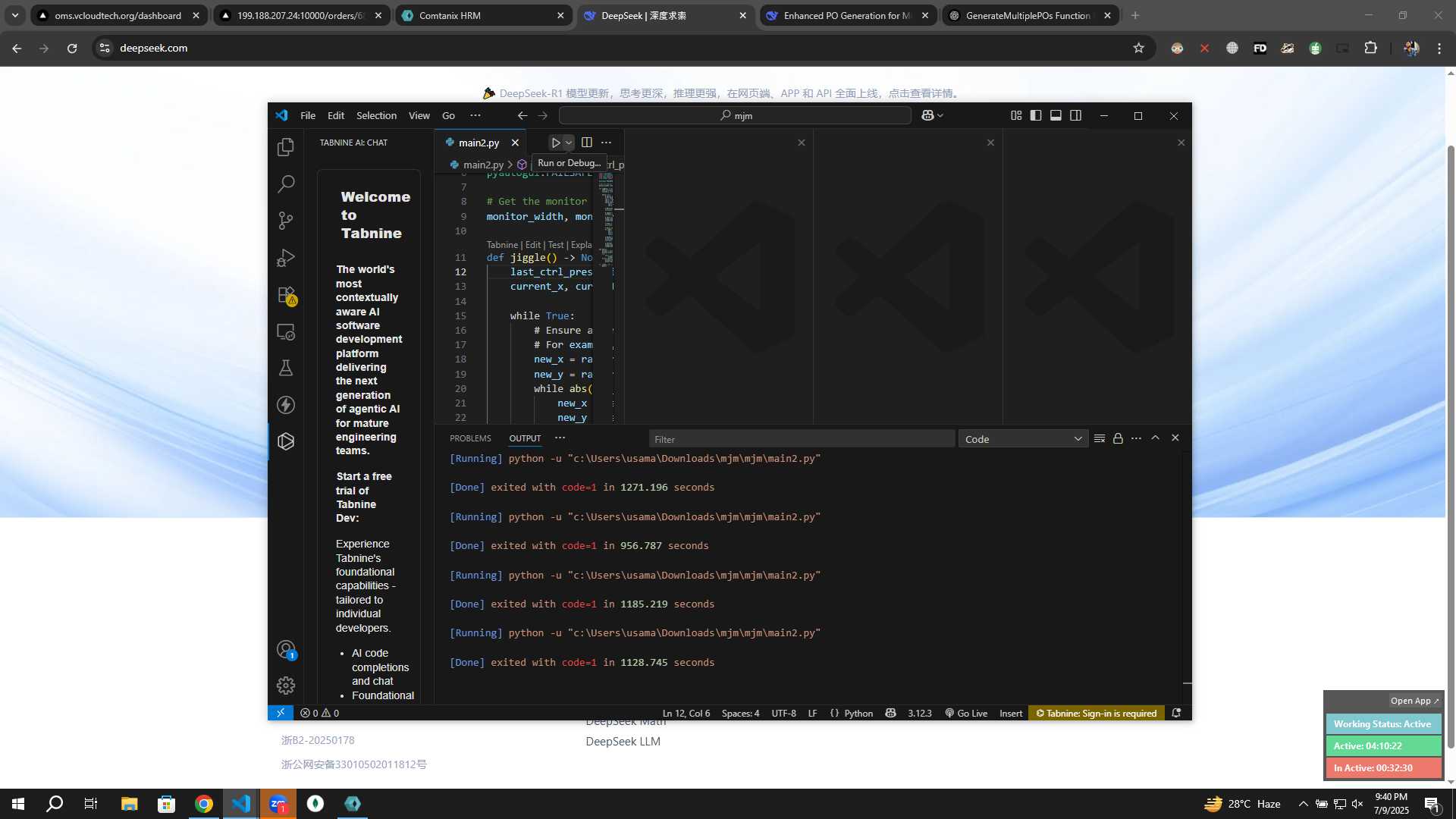Open the Selection menu

click(376, 115)
